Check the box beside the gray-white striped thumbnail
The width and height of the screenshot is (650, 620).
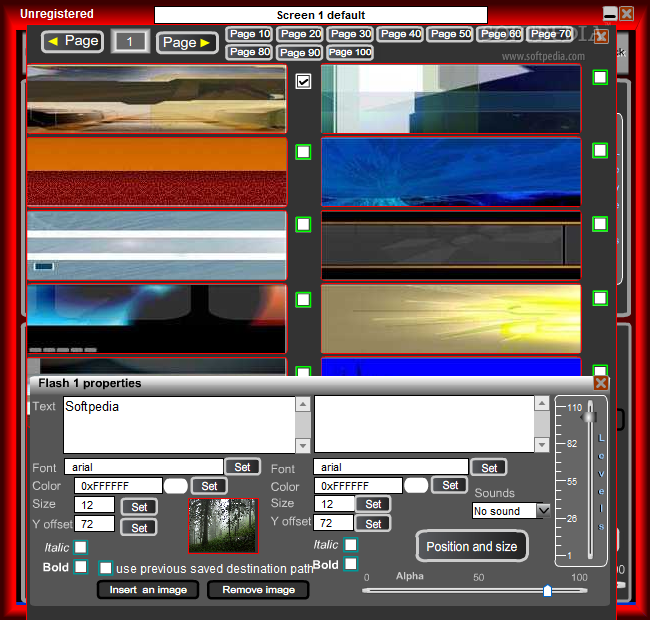click(x=303, y=225)
